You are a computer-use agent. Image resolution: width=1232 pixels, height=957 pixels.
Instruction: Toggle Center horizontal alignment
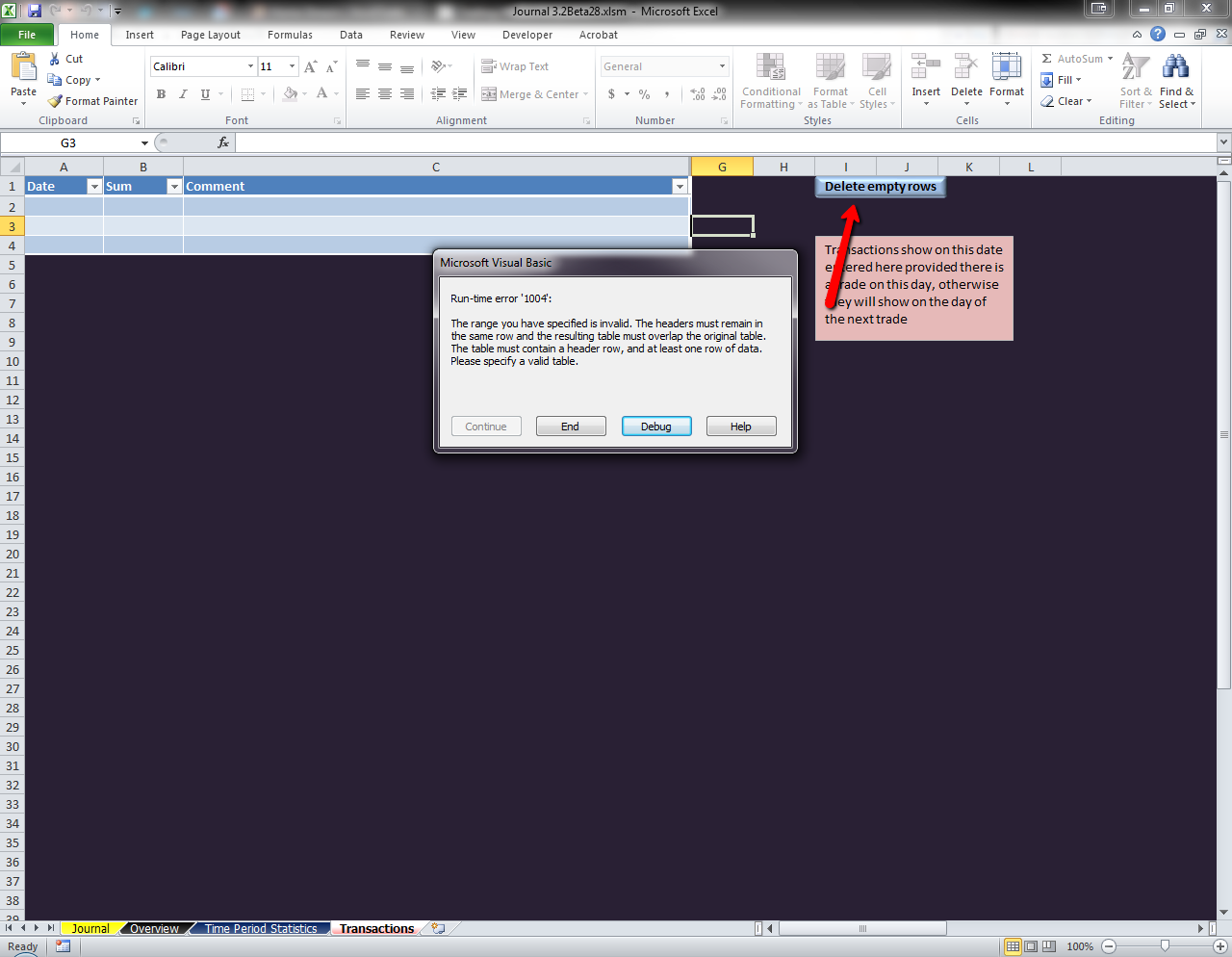click(385, 94)
